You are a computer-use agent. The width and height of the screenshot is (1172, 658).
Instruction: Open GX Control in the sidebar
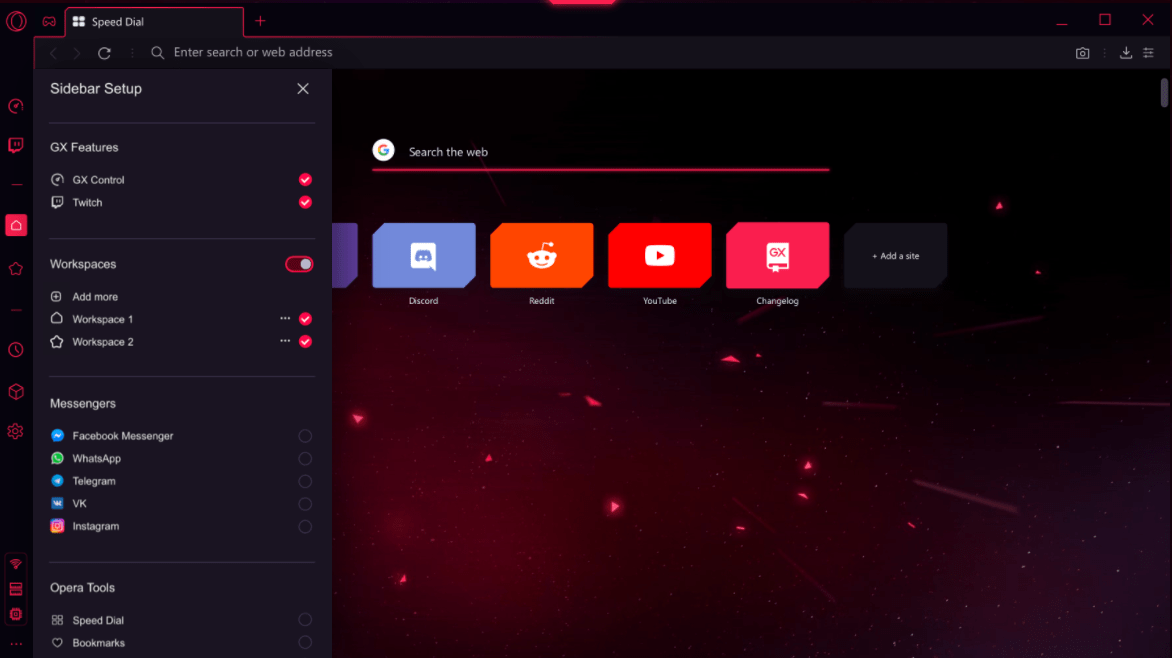click(16, 107)
